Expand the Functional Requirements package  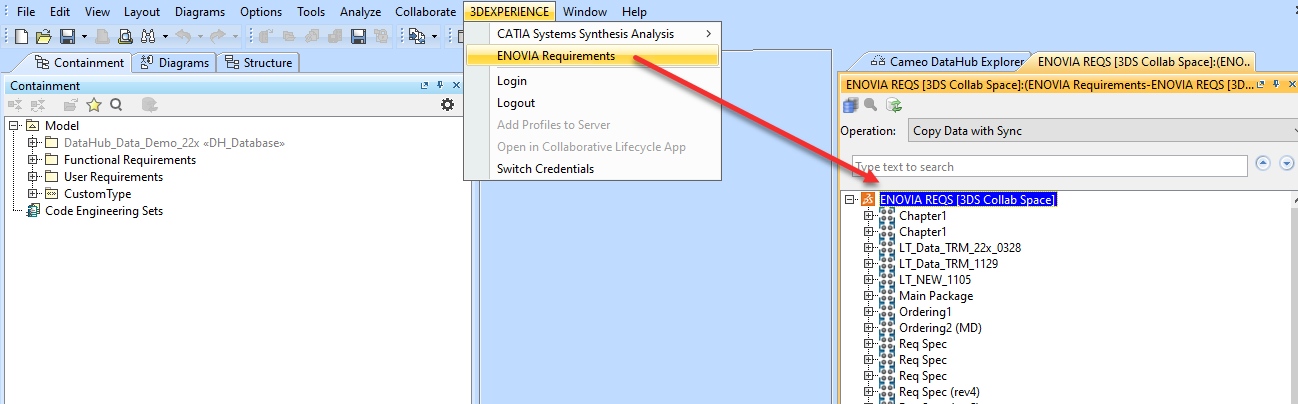coord(33,160)
